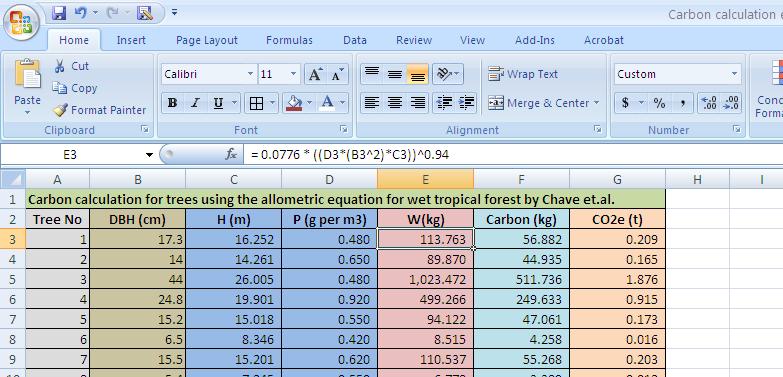Toggle Italic formatting
Screen dimensions: 783x377
(x=195, y=103)
